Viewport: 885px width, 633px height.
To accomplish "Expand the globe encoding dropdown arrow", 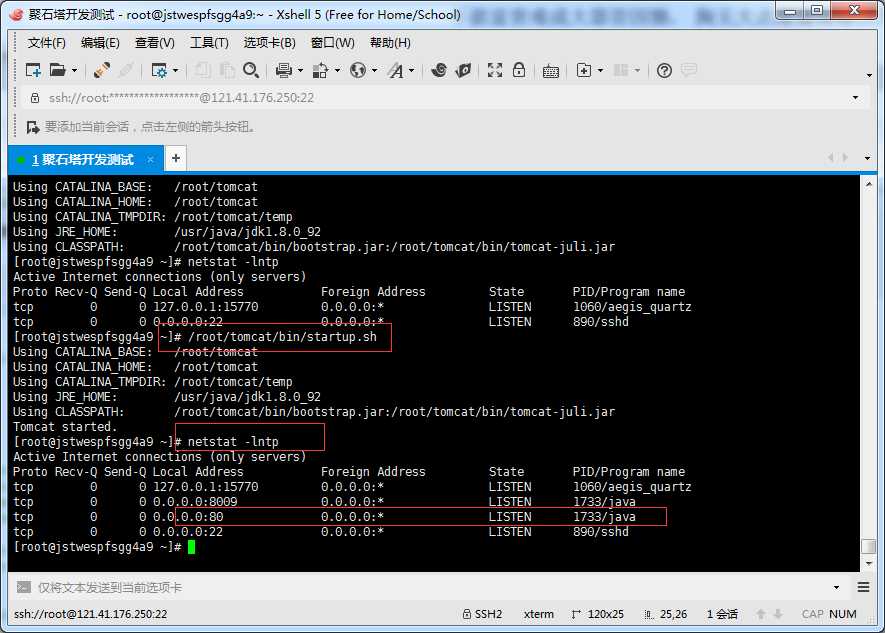I will point(374,71).
